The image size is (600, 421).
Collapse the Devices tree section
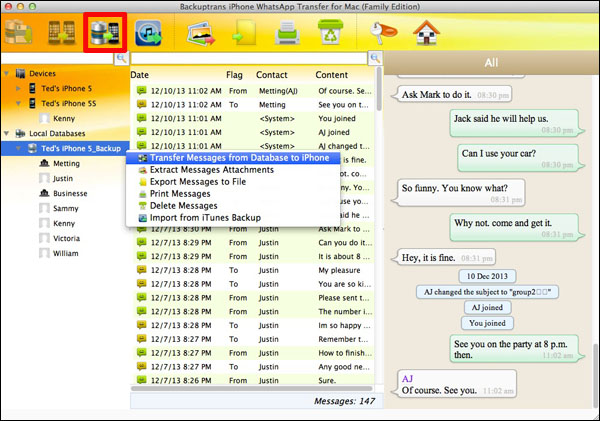8,74
